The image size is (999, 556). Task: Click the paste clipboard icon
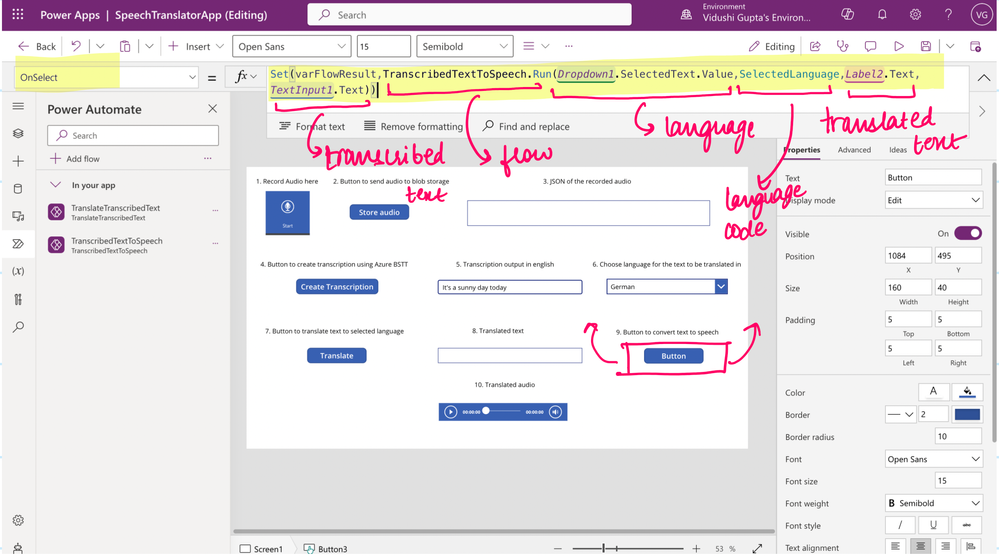(125, 46)
